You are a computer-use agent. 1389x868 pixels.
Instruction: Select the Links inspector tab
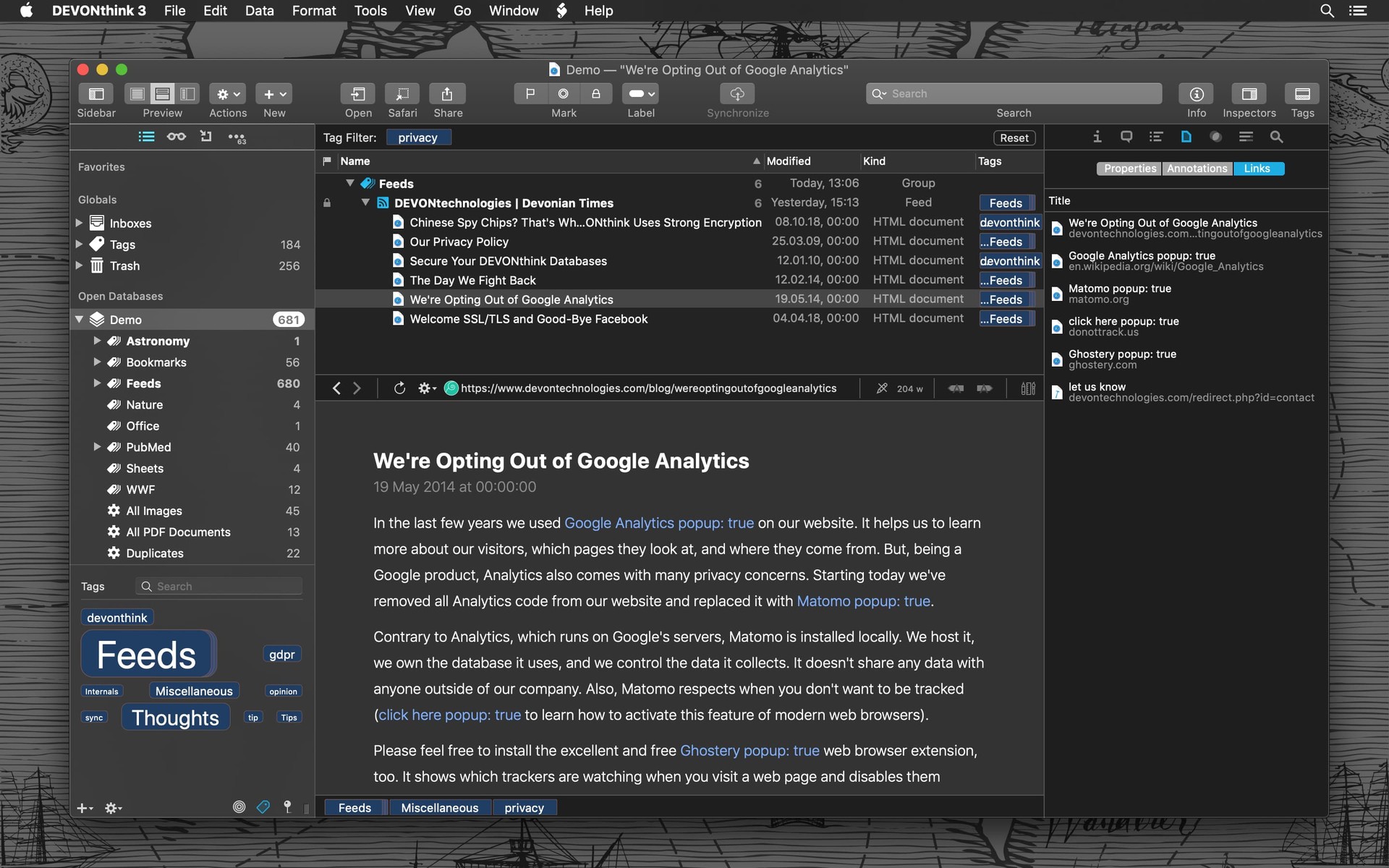pyautogui.click(x=1259, y=169)
